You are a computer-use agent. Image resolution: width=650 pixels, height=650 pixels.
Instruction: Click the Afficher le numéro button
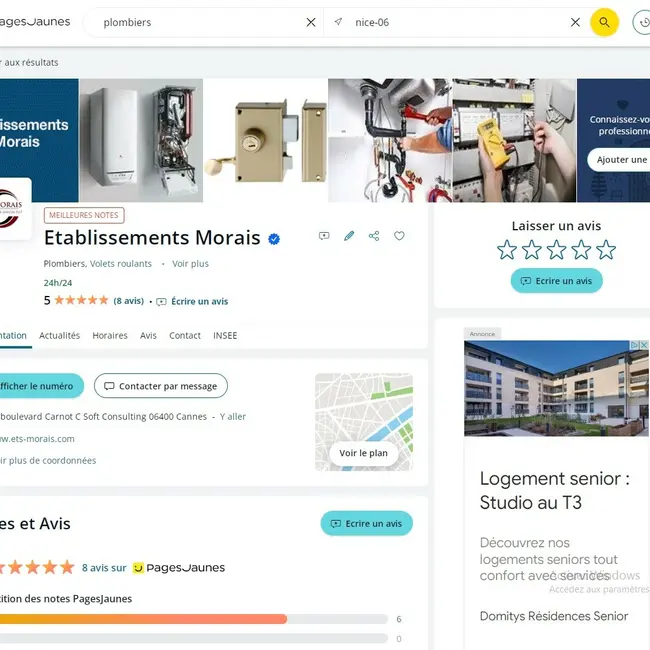pos(41,386)
